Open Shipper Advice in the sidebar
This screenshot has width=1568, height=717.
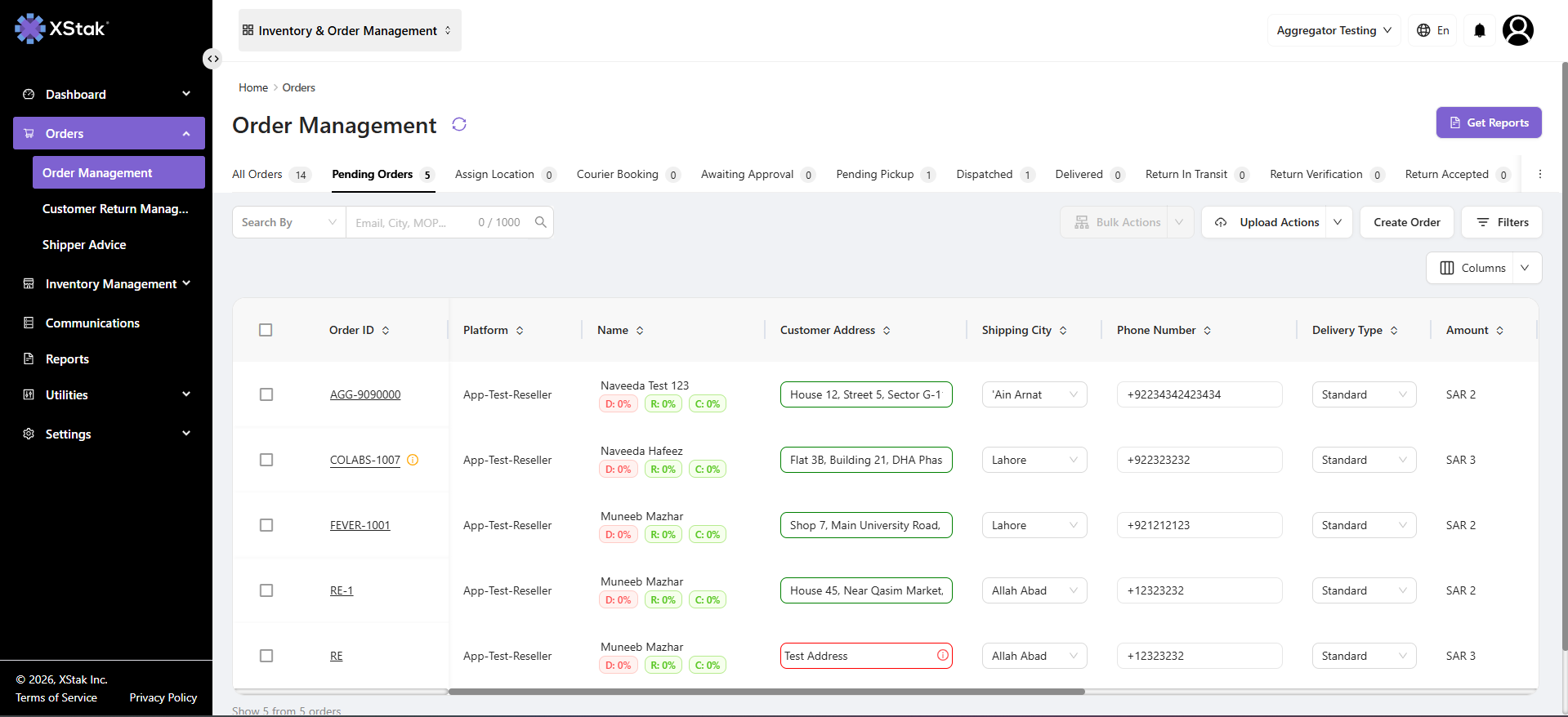pos(84,245)
